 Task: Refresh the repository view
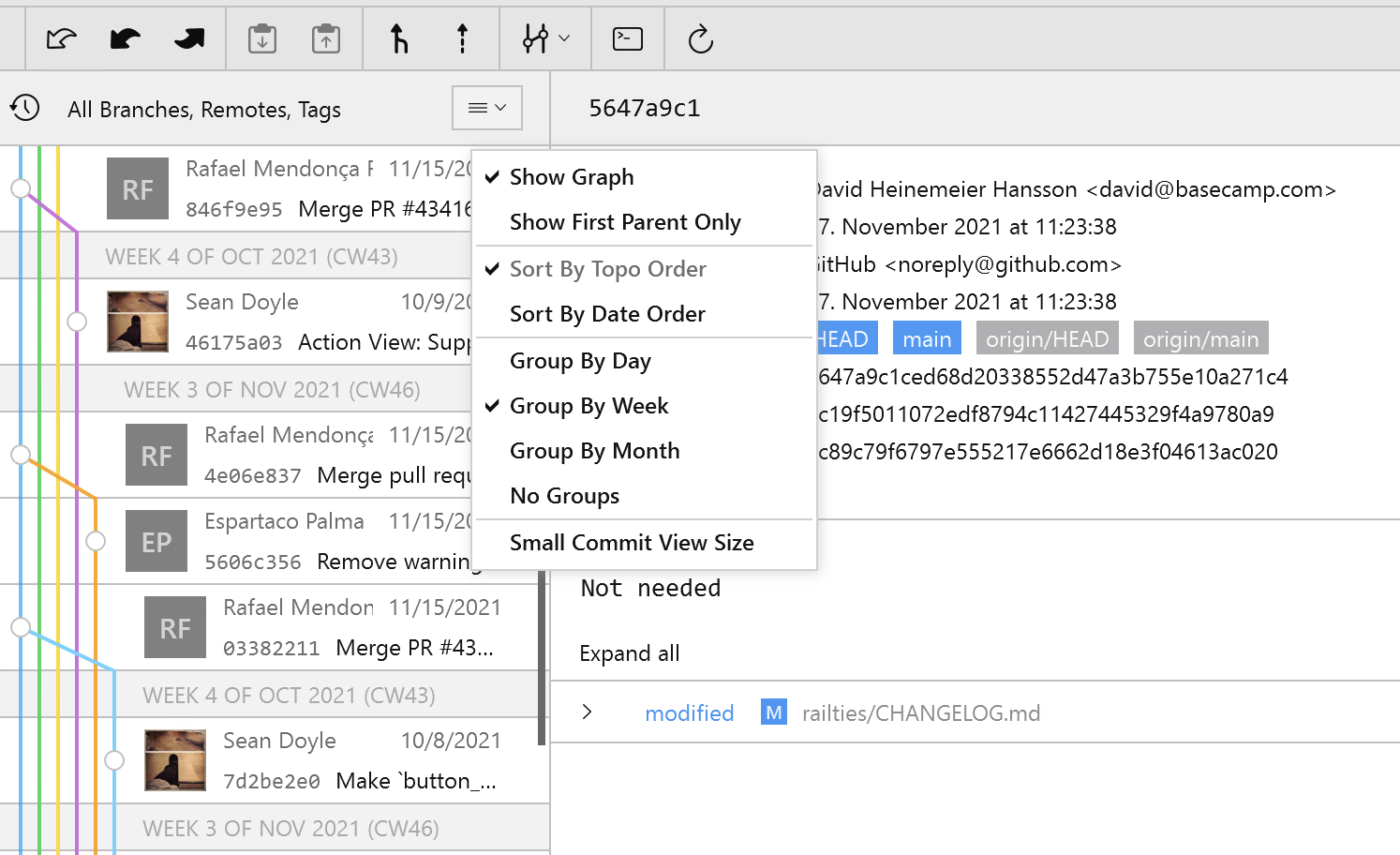pyautogui.click(x=700, y=38)
